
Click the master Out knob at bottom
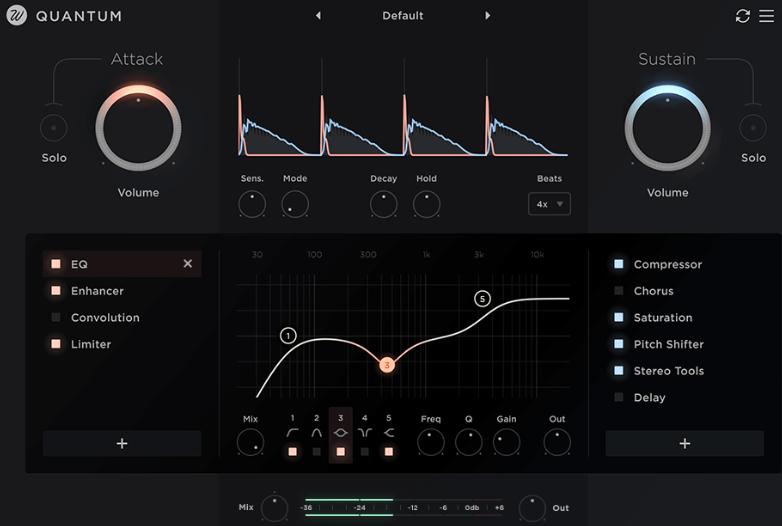pyautogui.click(x=532, y=508)
